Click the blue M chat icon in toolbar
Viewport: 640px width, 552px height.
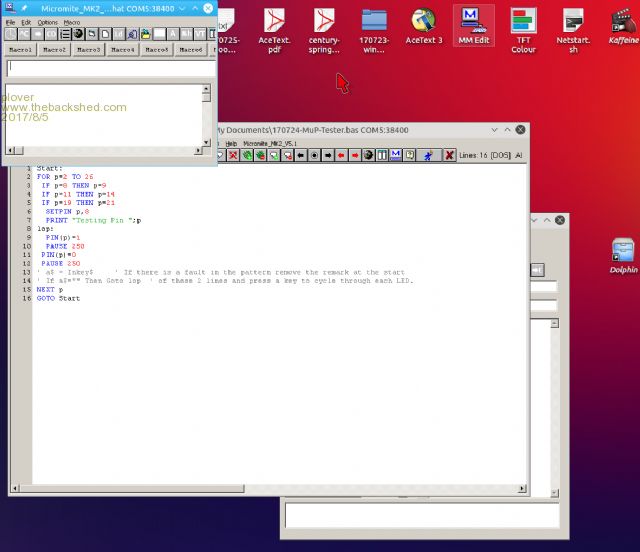pos(396,155)
